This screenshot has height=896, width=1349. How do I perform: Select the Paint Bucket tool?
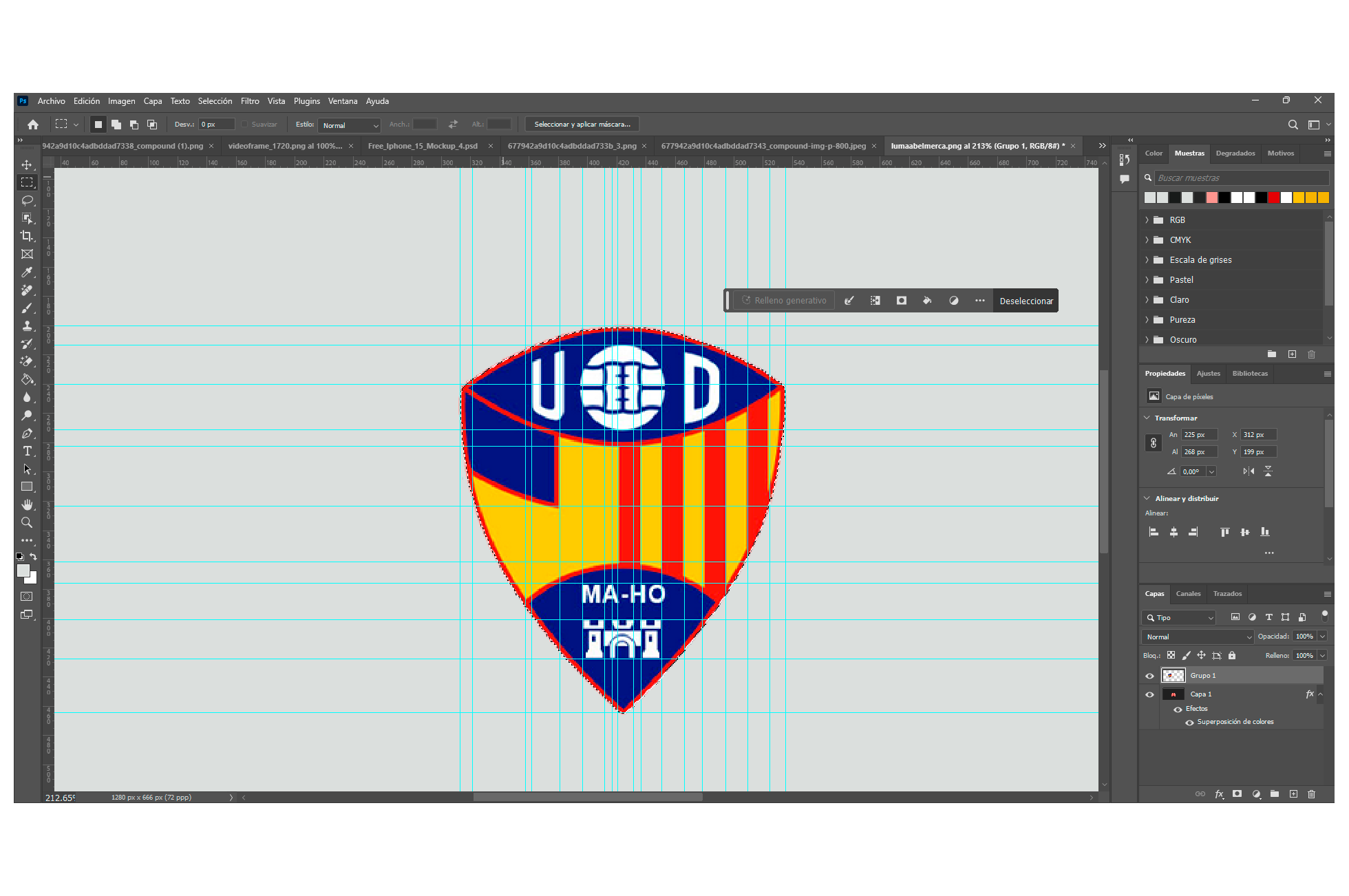27,379
